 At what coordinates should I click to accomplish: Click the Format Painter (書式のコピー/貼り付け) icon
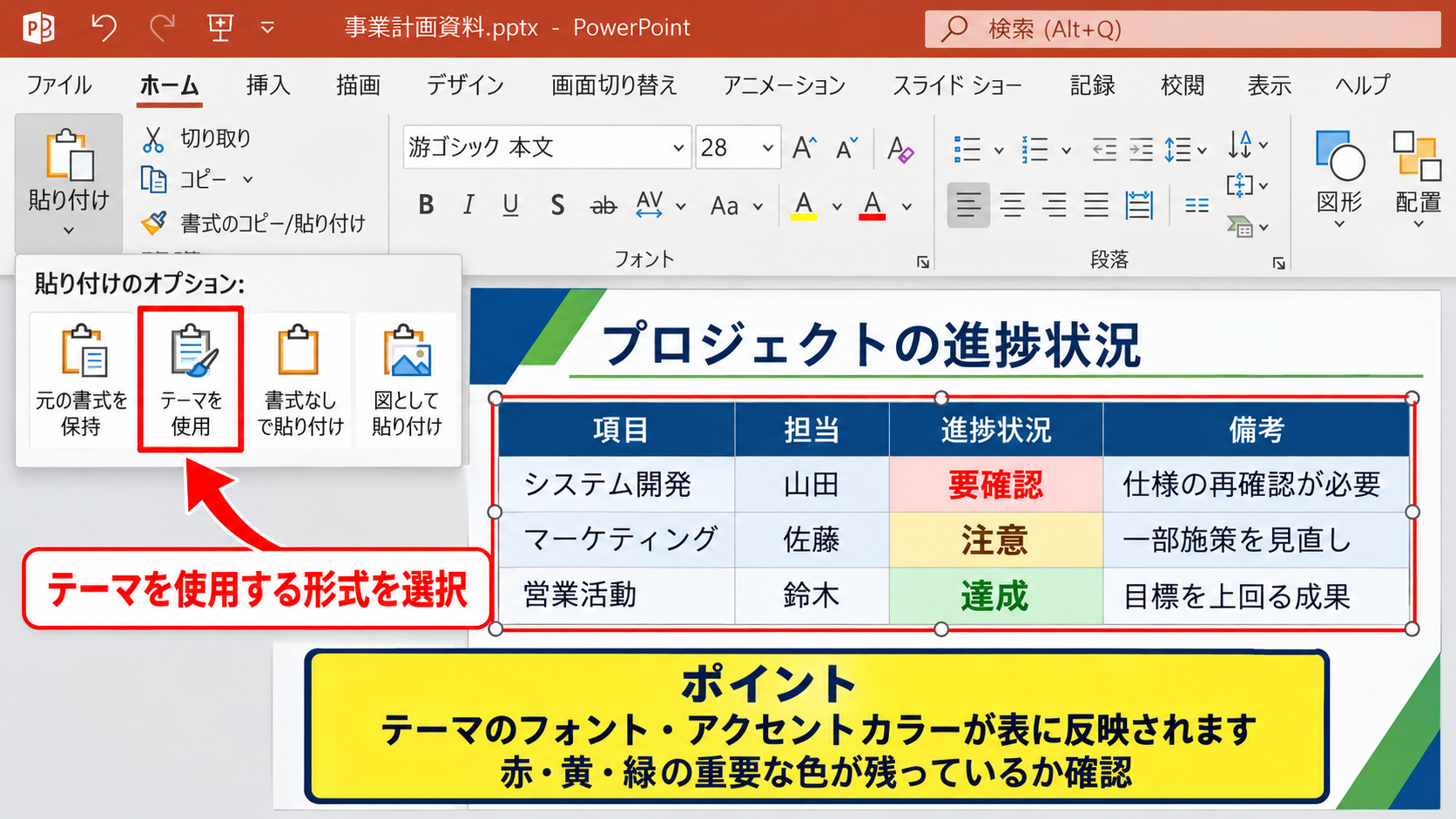(x=154, y=224)
